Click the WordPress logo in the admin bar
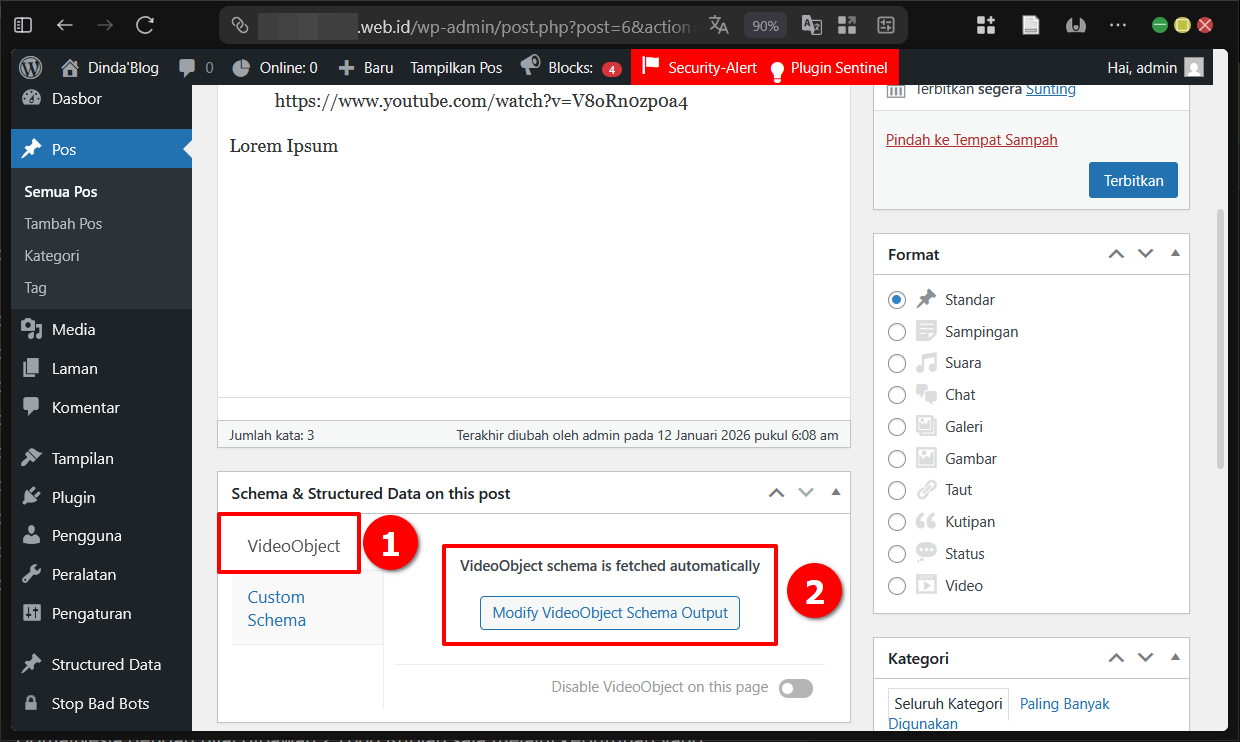This screenshot has width=1240, height=742. coord(30,68)
